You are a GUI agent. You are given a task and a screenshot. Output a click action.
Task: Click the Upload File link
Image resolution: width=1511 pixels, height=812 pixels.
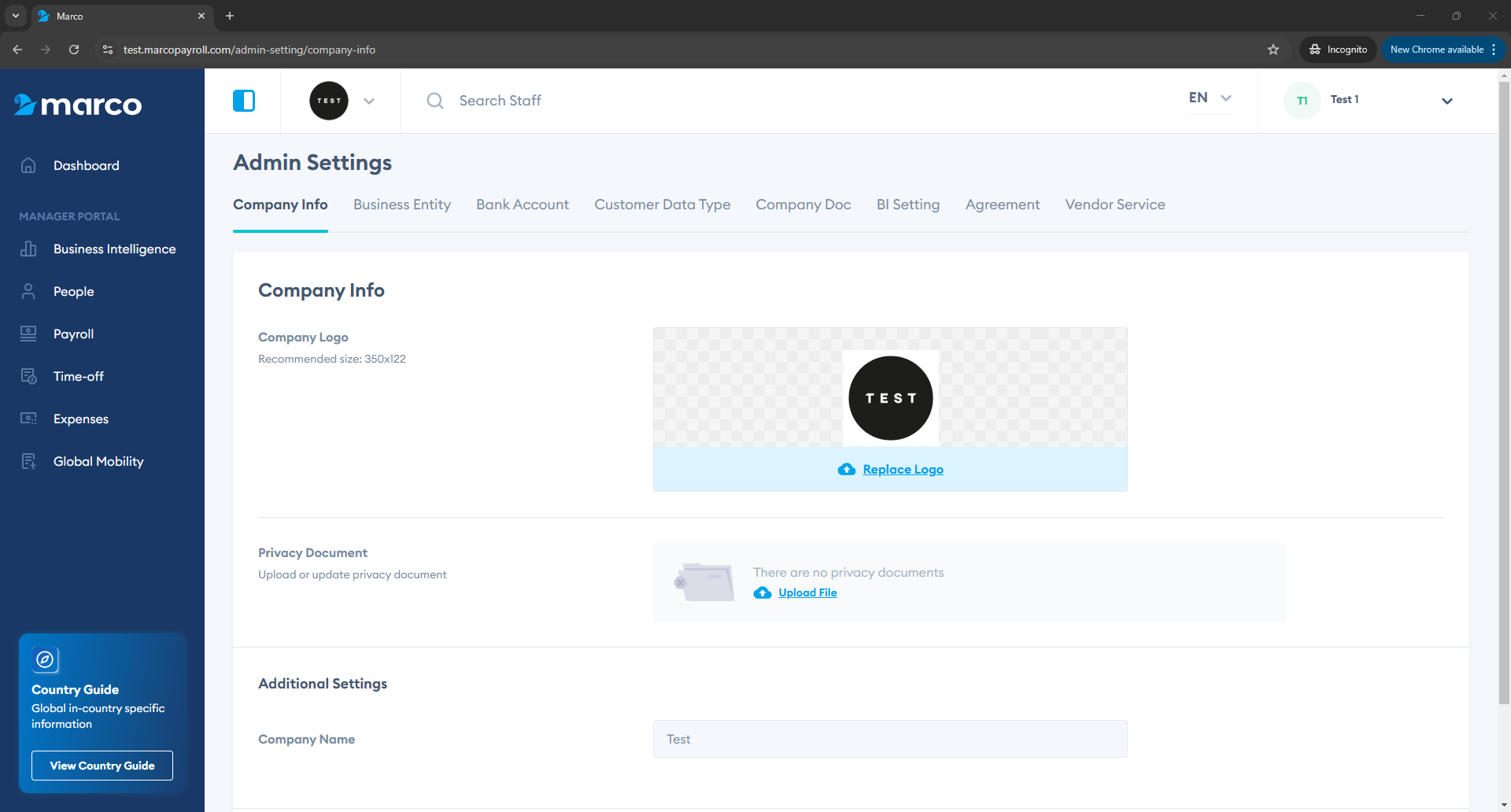(807, 593)
